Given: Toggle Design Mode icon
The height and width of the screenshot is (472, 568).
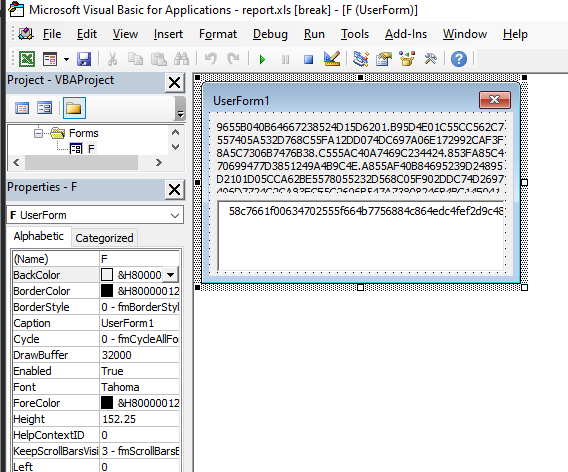Looking at the screenshot, I should (x=332, y=59).
